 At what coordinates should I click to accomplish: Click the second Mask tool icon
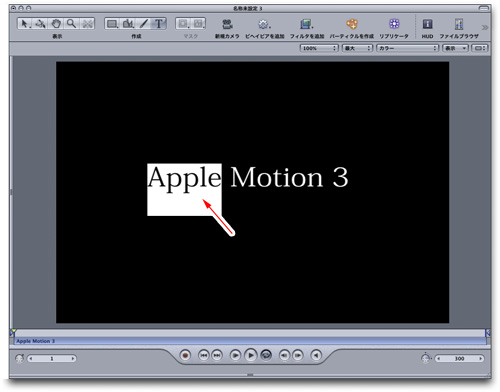click(198, 24)
